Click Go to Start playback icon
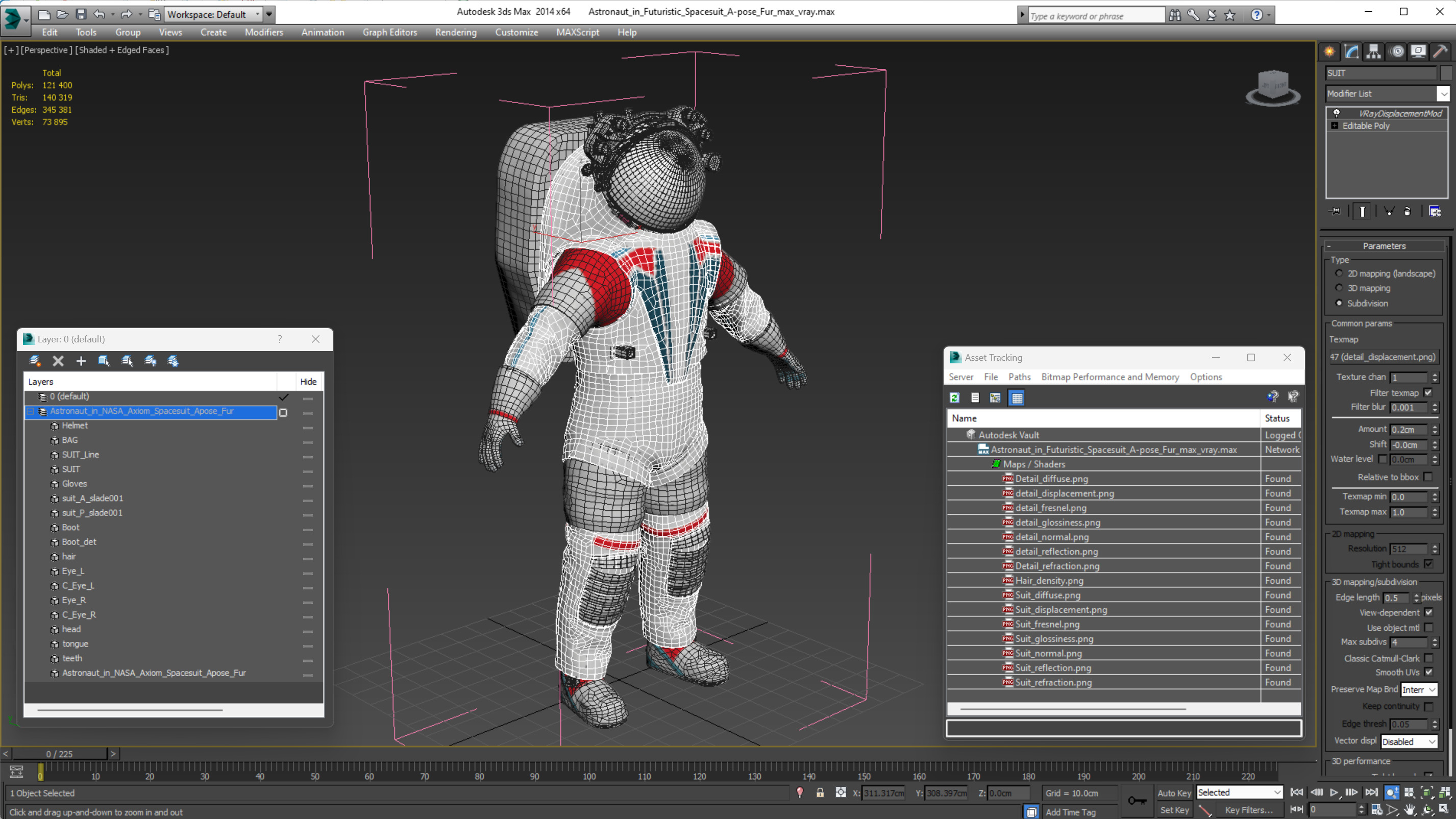The image size is (1456, 819). pos(1297,792)
